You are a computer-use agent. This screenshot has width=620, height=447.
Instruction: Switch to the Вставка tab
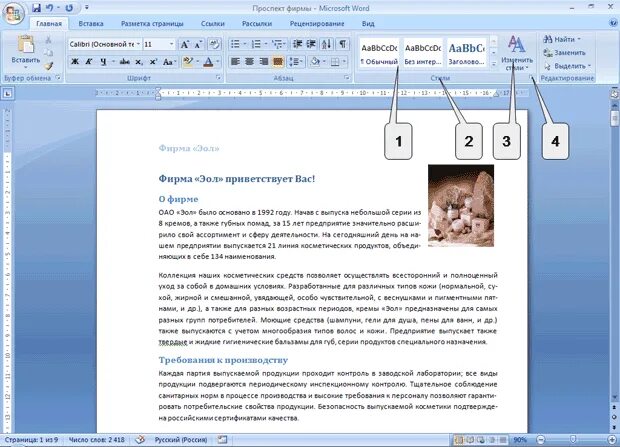tap(91, 24)
